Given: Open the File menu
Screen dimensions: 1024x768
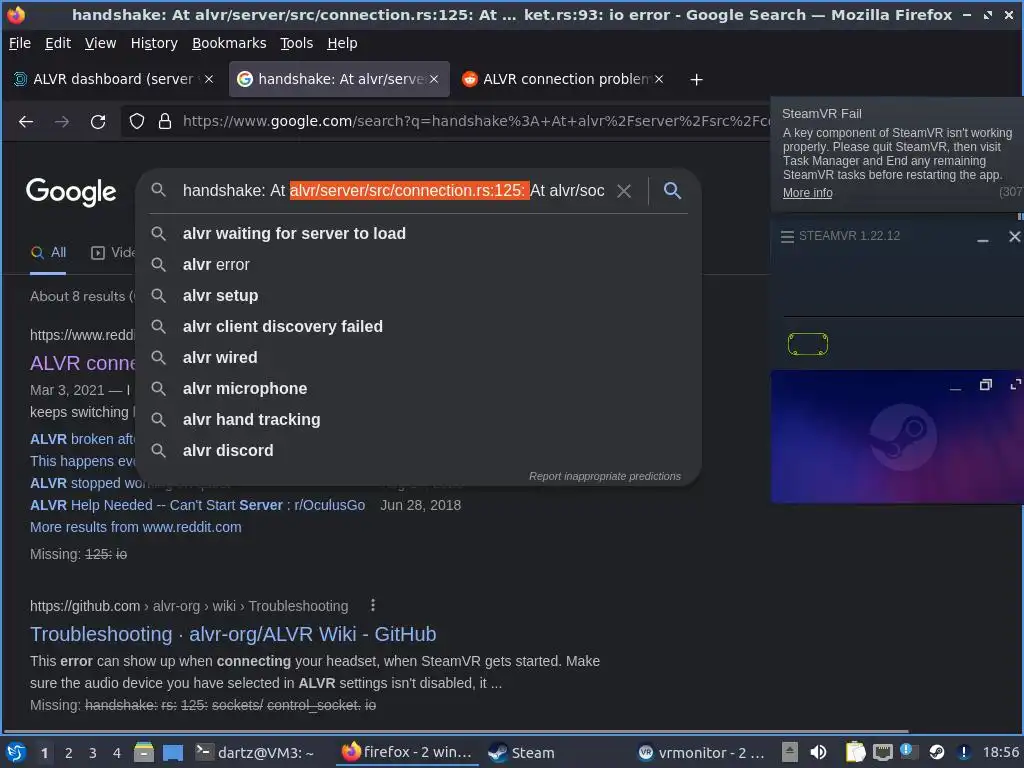Looking at the screenshot, I should 20,43.
